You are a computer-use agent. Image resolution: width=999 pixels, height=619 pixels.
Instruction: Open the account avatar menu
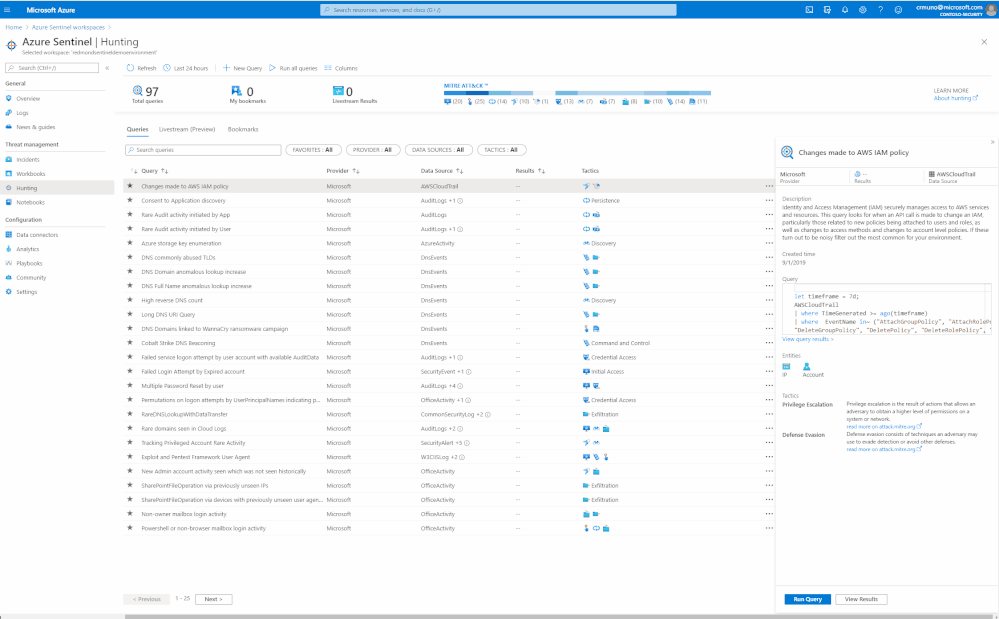coord(991,10)
